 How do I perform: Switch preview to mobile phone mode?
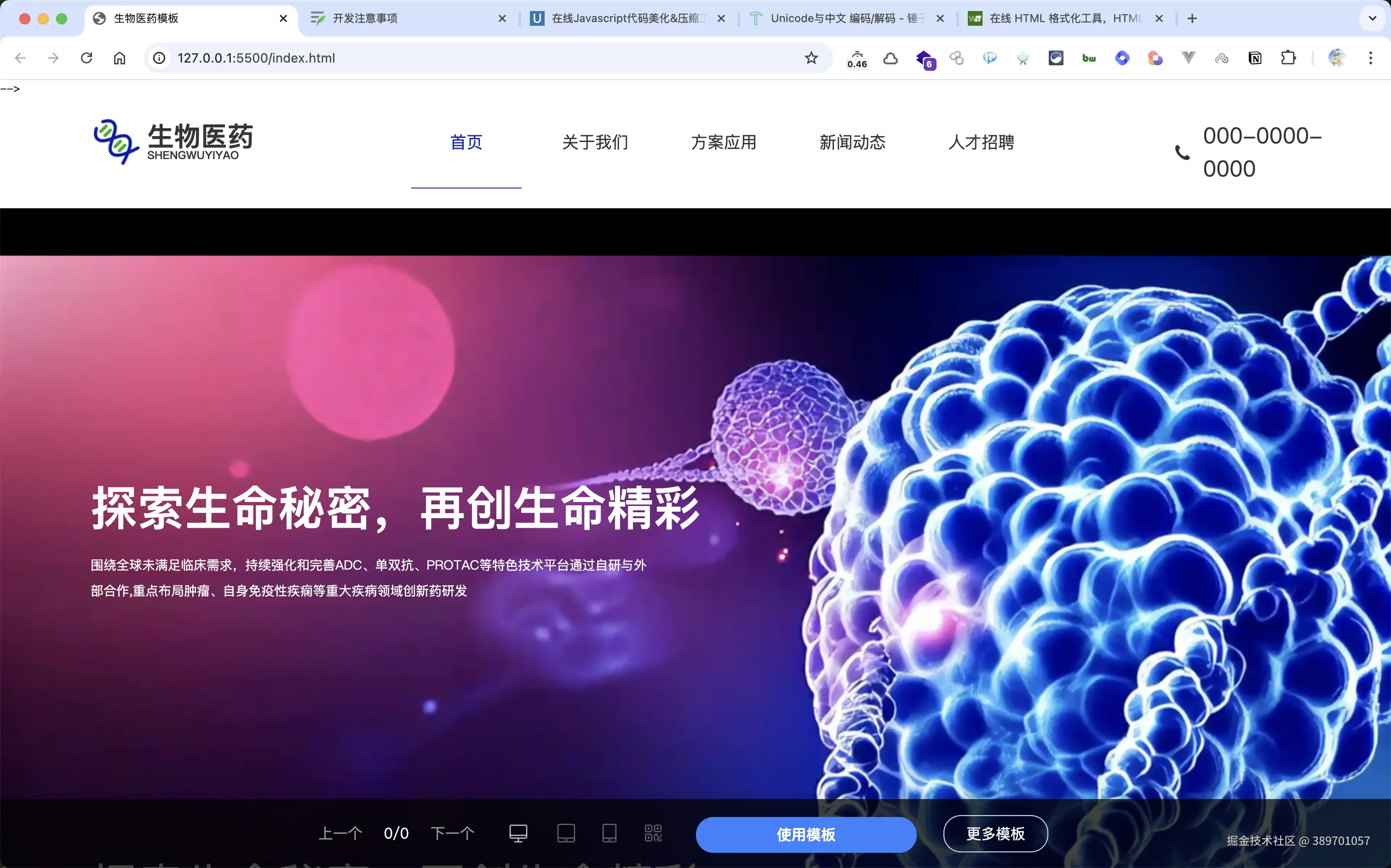pos(609,833)
